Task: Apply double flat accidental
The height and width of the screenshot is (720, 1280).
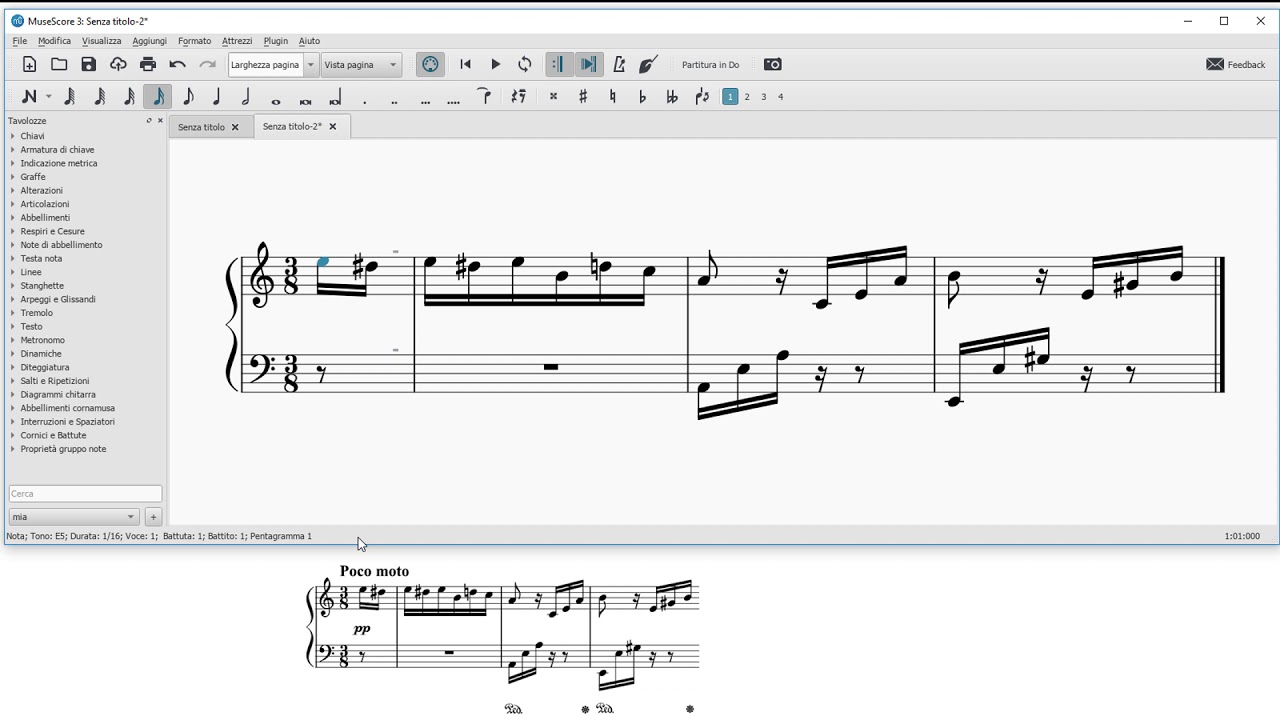Action: [672, 96]
